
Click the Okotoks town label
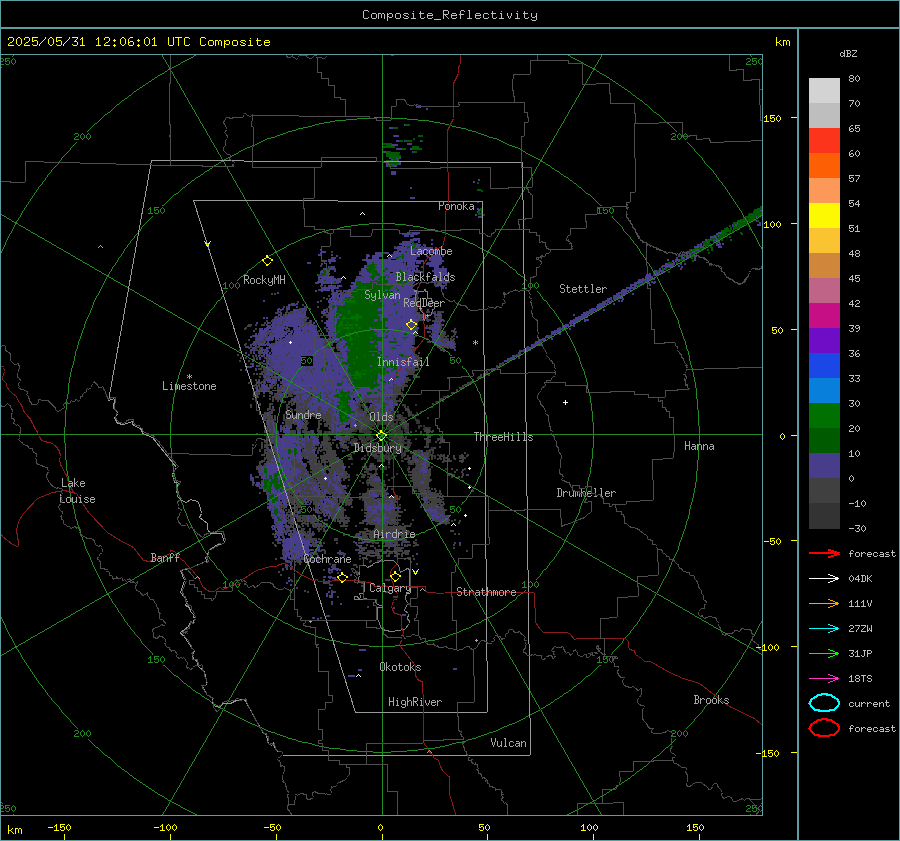[x=400, y=667]
